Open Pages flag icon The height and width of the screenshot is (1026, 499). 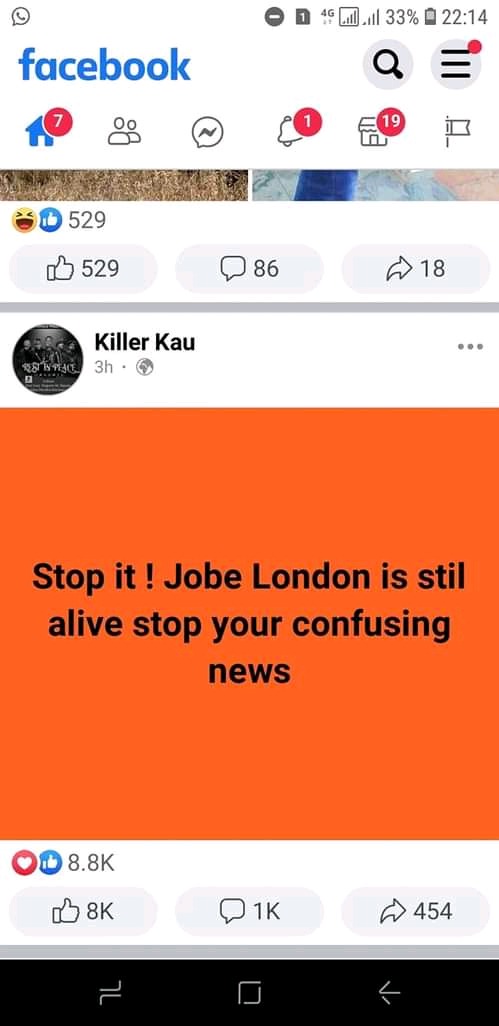coord(456,132)
